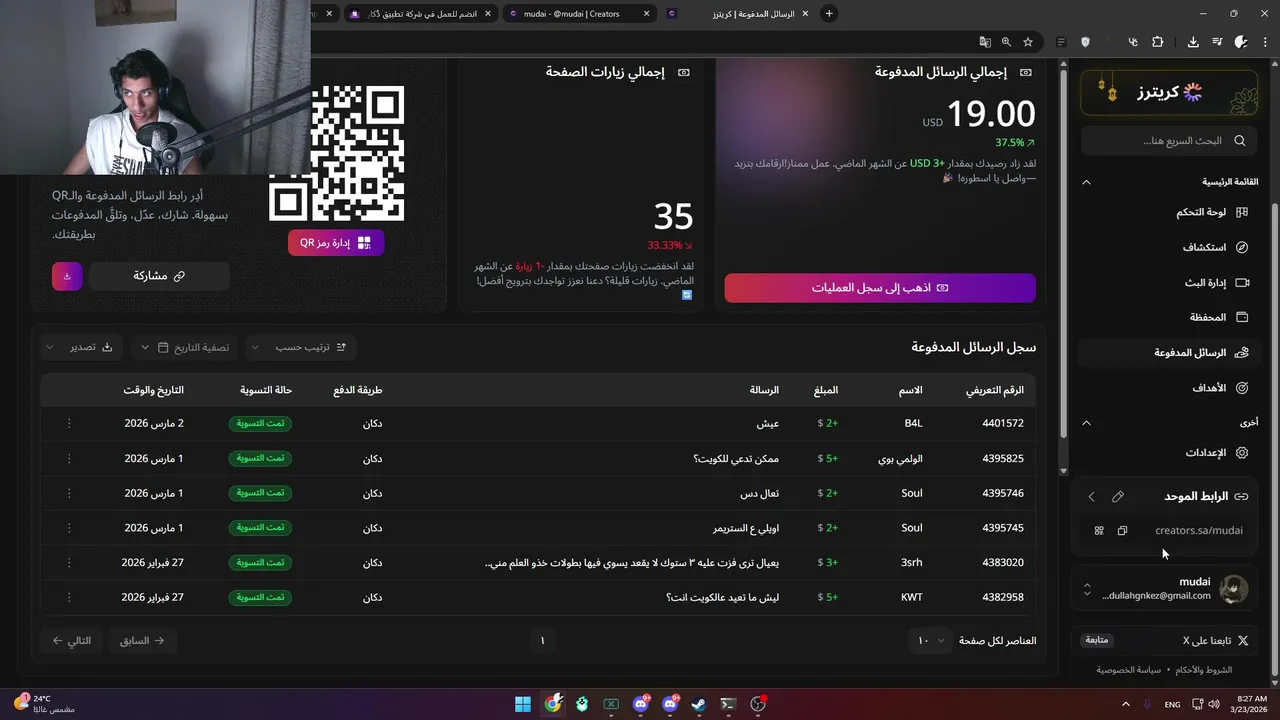The height and width of the screenshot is (720, 1280).
Task: Click the استكشاف compass icon
Action: coord(1242,247)
